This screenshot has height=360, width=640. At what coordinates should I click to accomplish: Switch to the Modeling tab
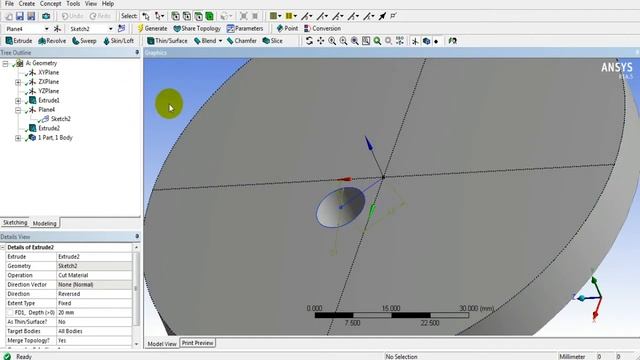click(44, 223)
